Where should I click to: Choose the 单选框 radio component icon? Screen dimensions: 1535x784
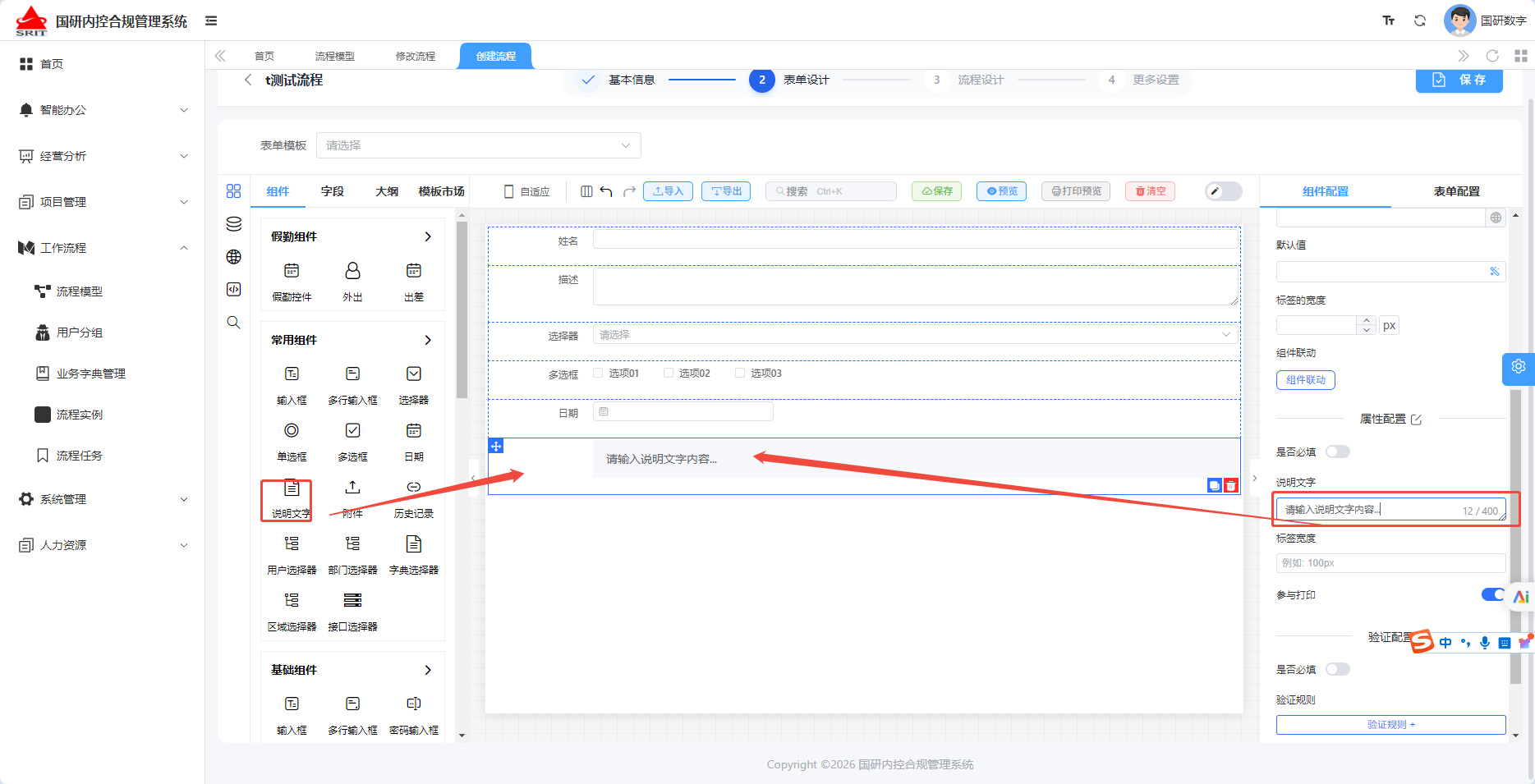point(292,431)
